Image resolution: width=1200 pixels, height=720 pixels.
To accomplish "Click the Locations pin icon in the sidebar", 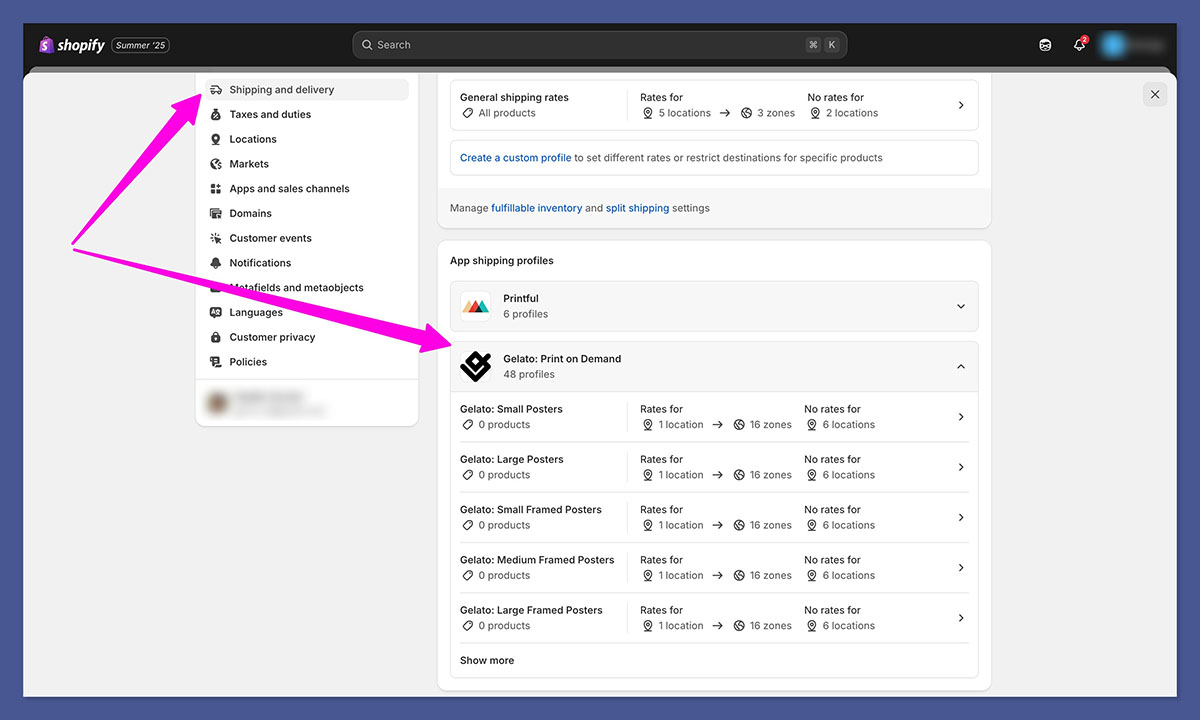I will click(216, 139).
